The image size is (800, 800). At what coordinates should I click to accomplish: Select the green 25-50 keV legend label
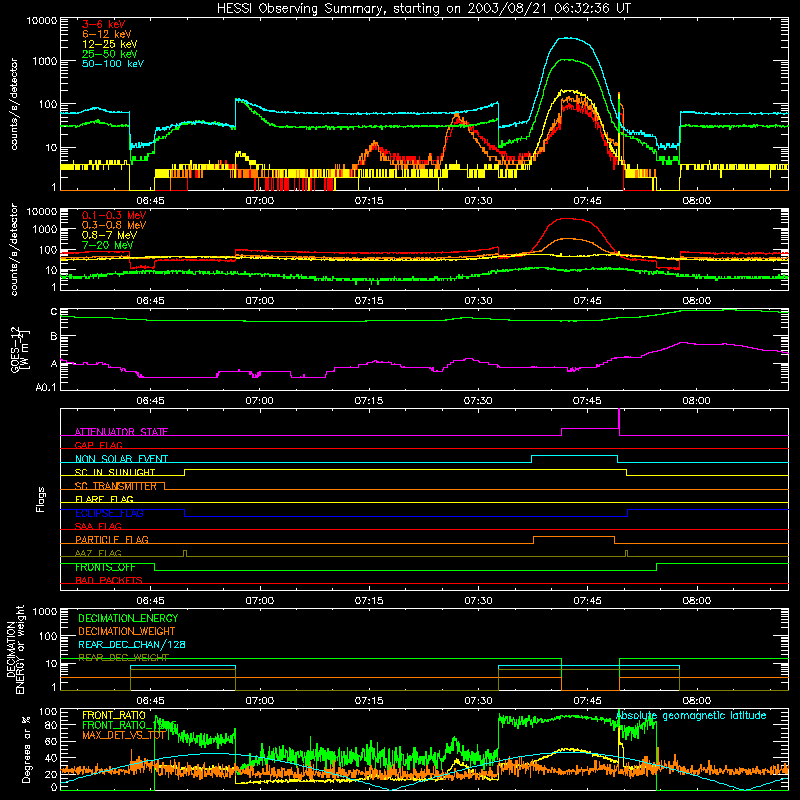coord(110,54)
